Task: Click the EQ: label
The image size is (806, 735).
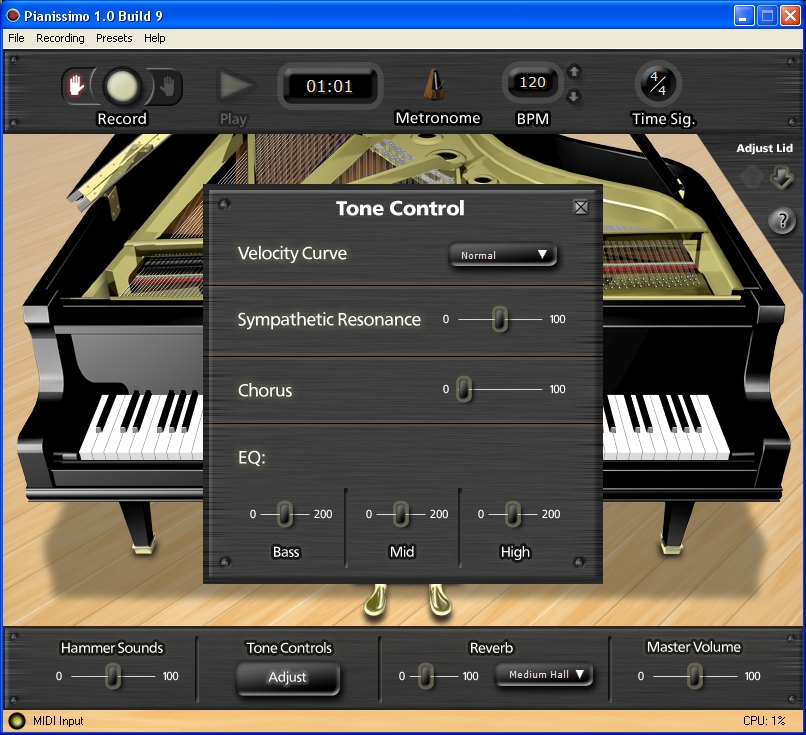Action: click(251, 457)
